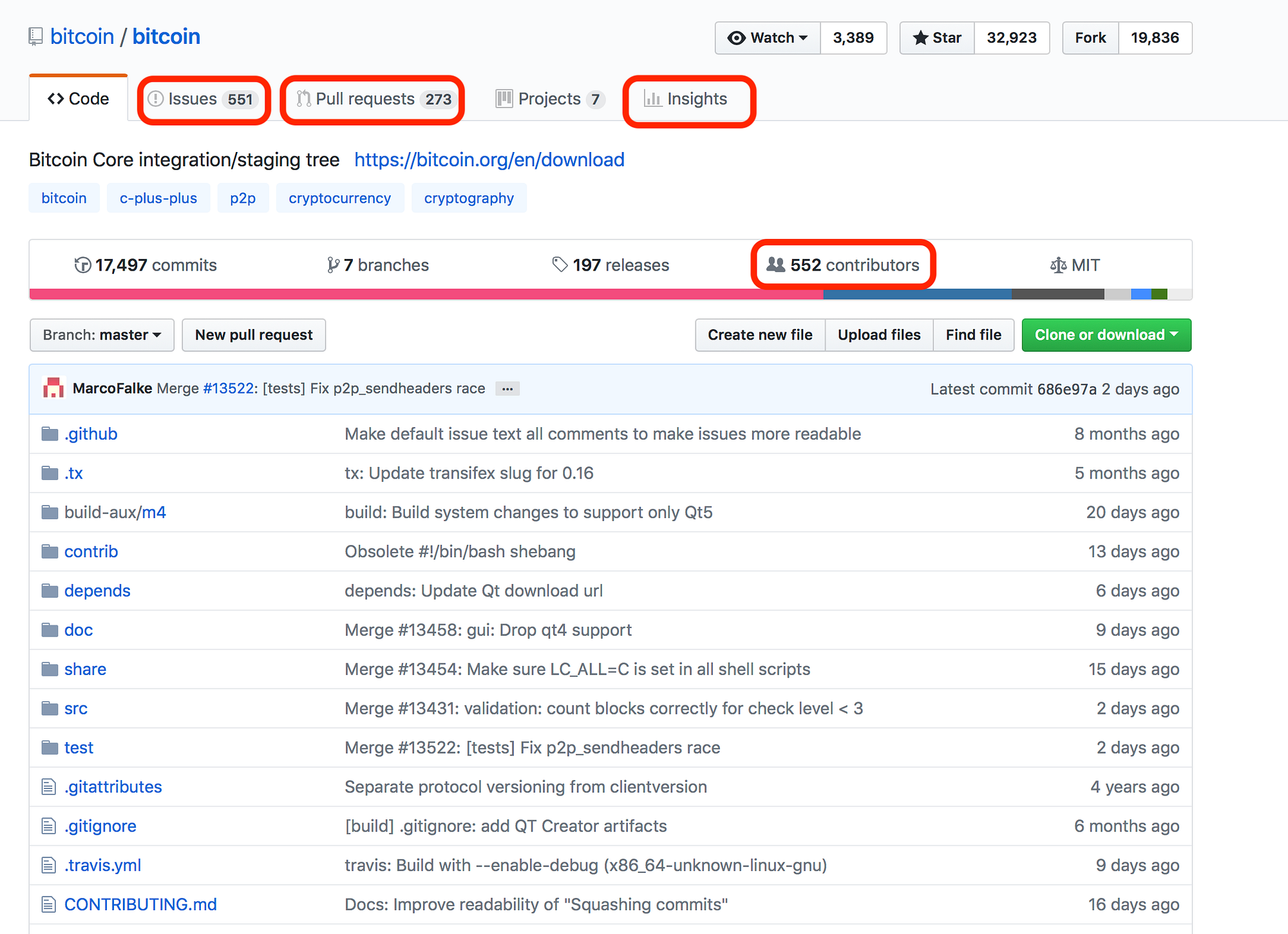This screenshot has width=1288, height=934.
Task: Open the src directory link
Action: tap(76, 709)
